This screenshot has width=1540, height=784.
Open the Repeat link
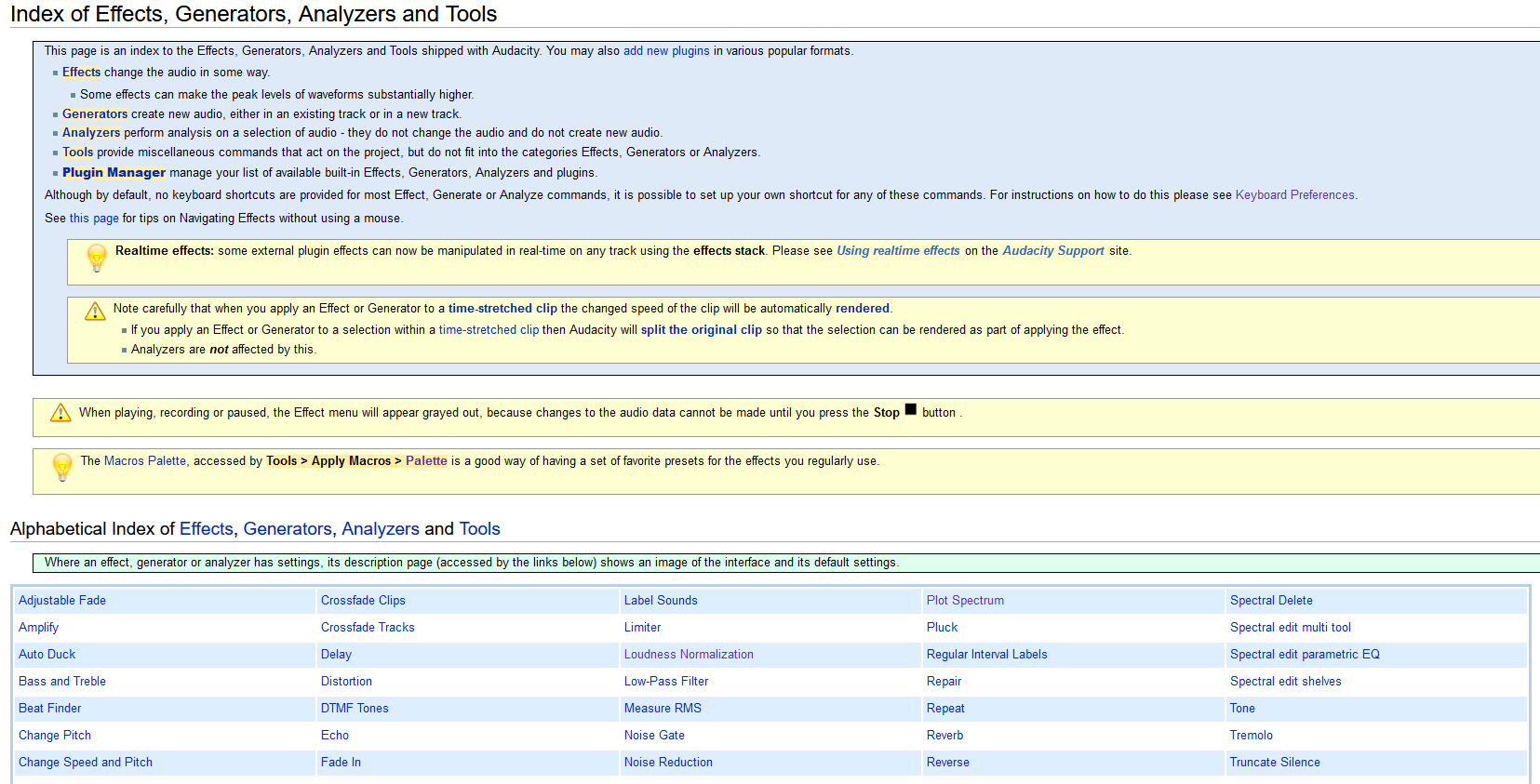[x=945, y=709]
